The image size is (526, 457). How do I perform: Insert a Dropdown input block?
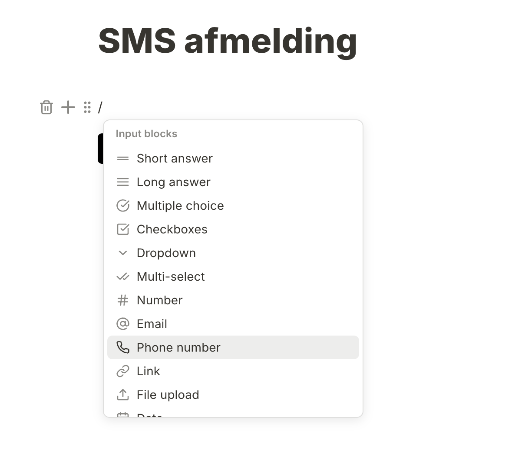233,253
